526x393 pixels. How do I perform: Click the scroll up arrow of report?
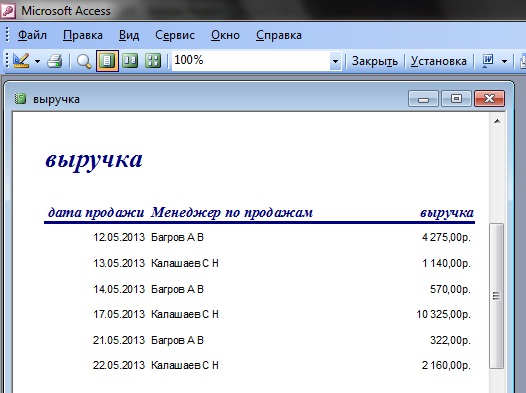[x=497, y=121]
